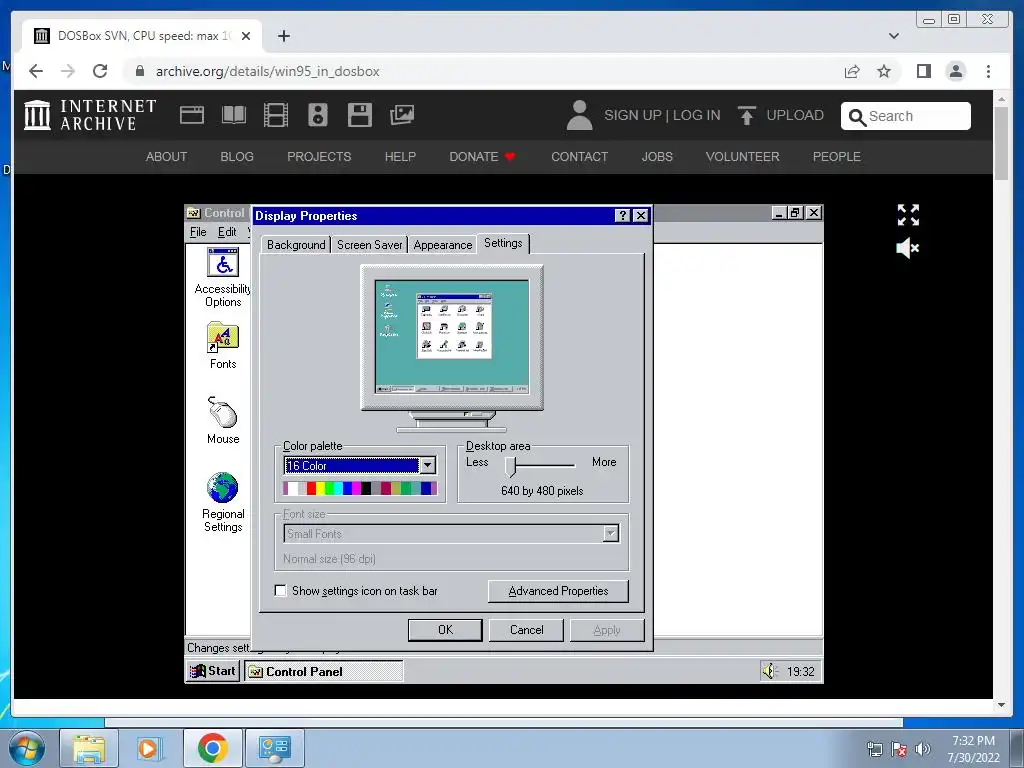Open the Internet Archive web icon
The height and width of the screenshot is (768, 1024).
[x=192, y=115]
